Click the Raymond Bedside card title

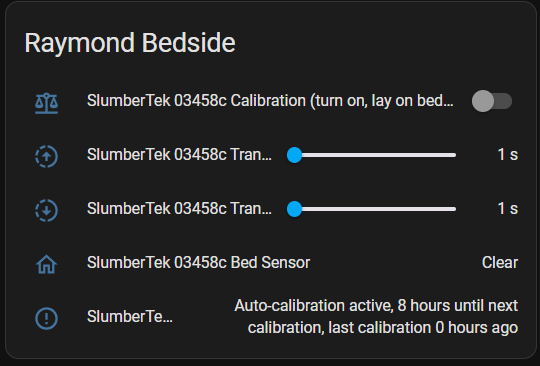click(130, 43)
